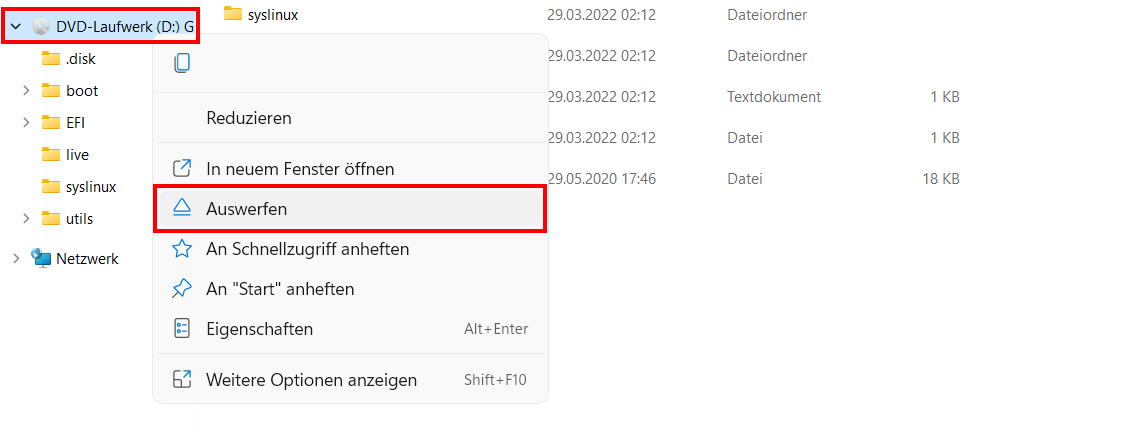Viewport: 1123px width, 432px height.
Task: Click the DVD-Laufwerk disc icon
Action: pyautogui.click(x=42, y=27)
